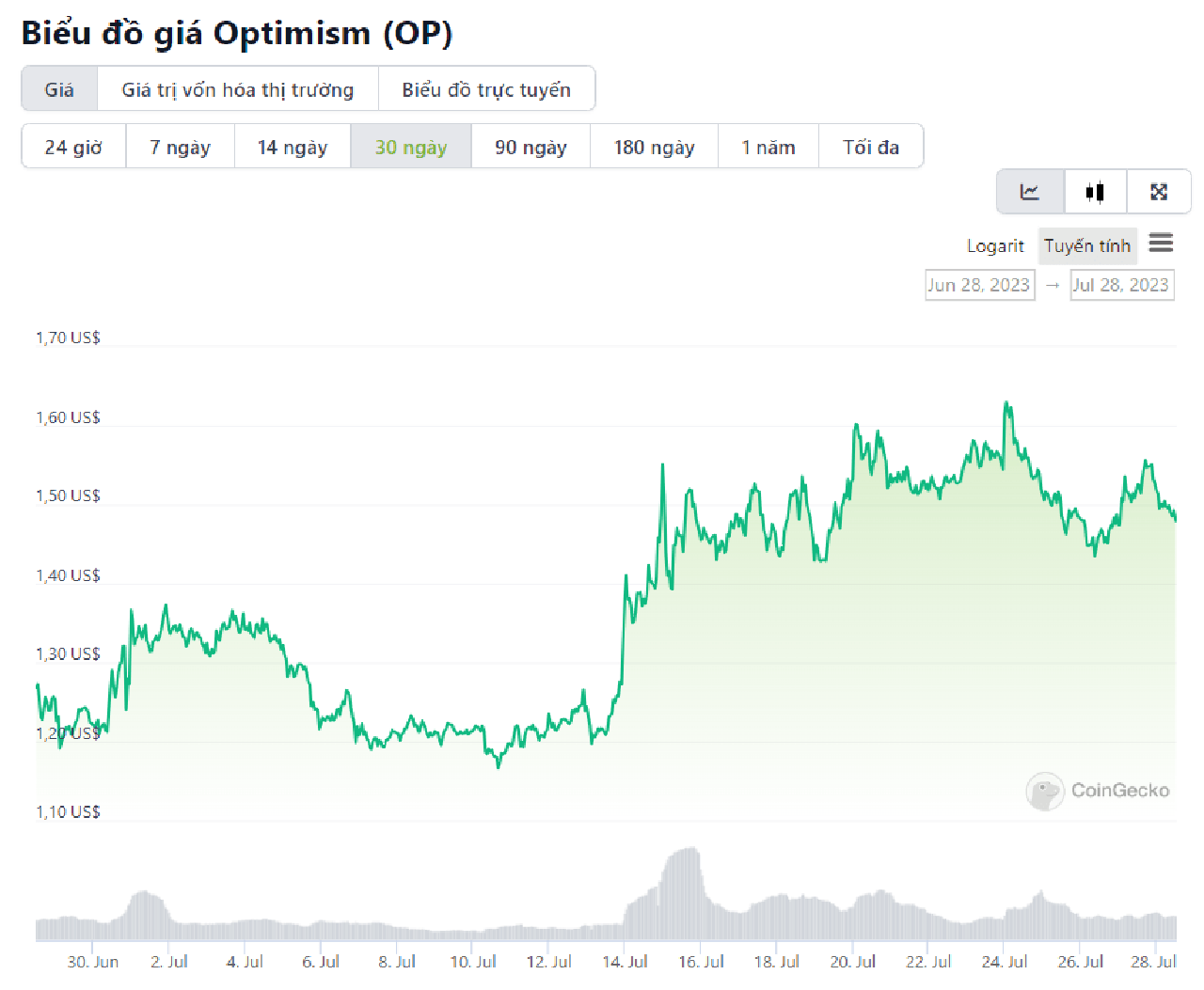This screenshot has height=990, width=1204.
Task: Choose 180 ngày time range
Action: [654, 147]
